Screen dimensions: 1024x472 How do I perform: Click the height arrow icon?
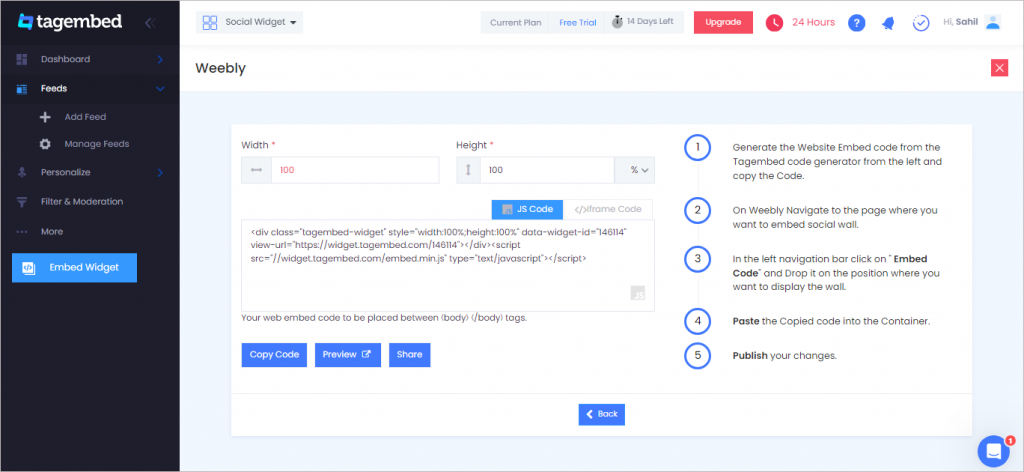pos(468,170)
